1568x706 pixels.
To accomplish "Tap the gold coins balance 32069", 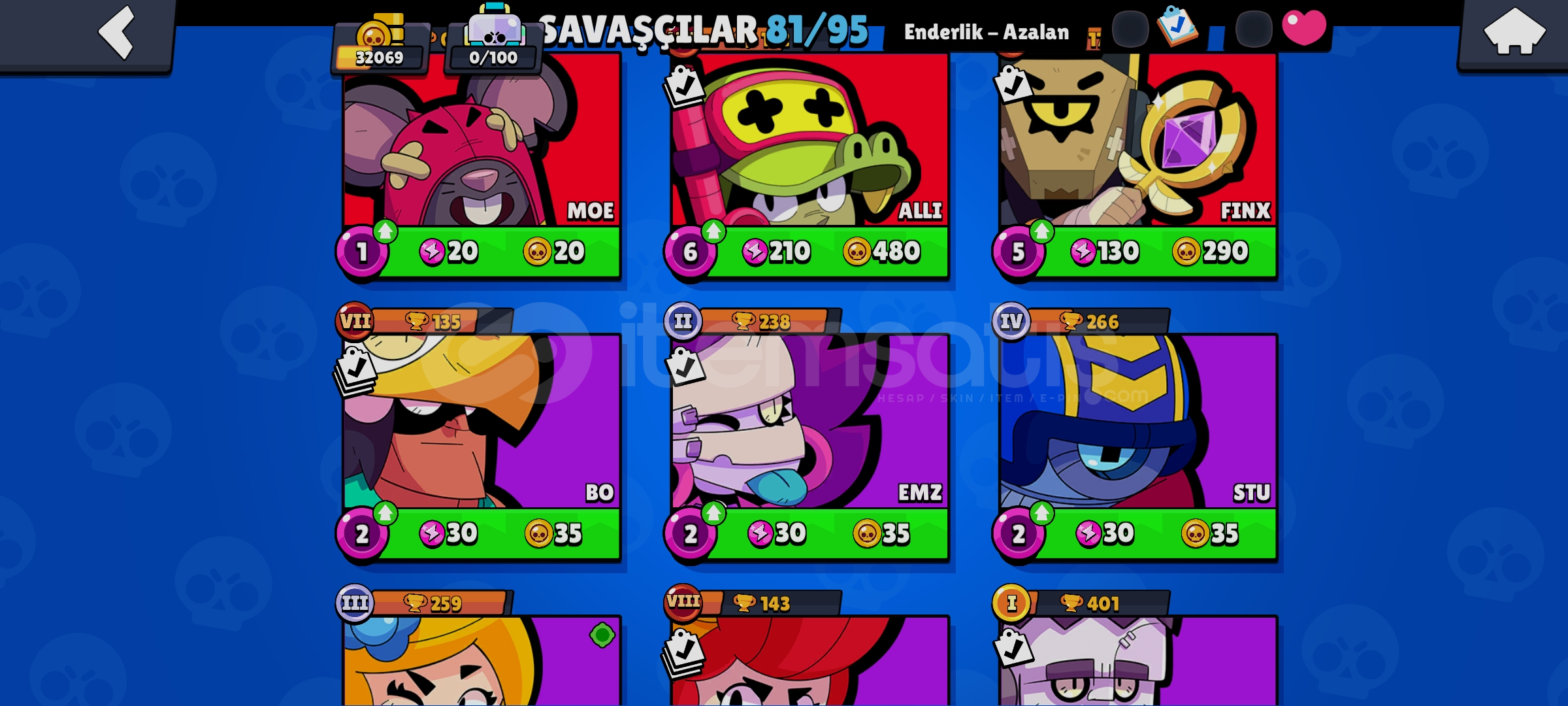I will click(380, 46).
